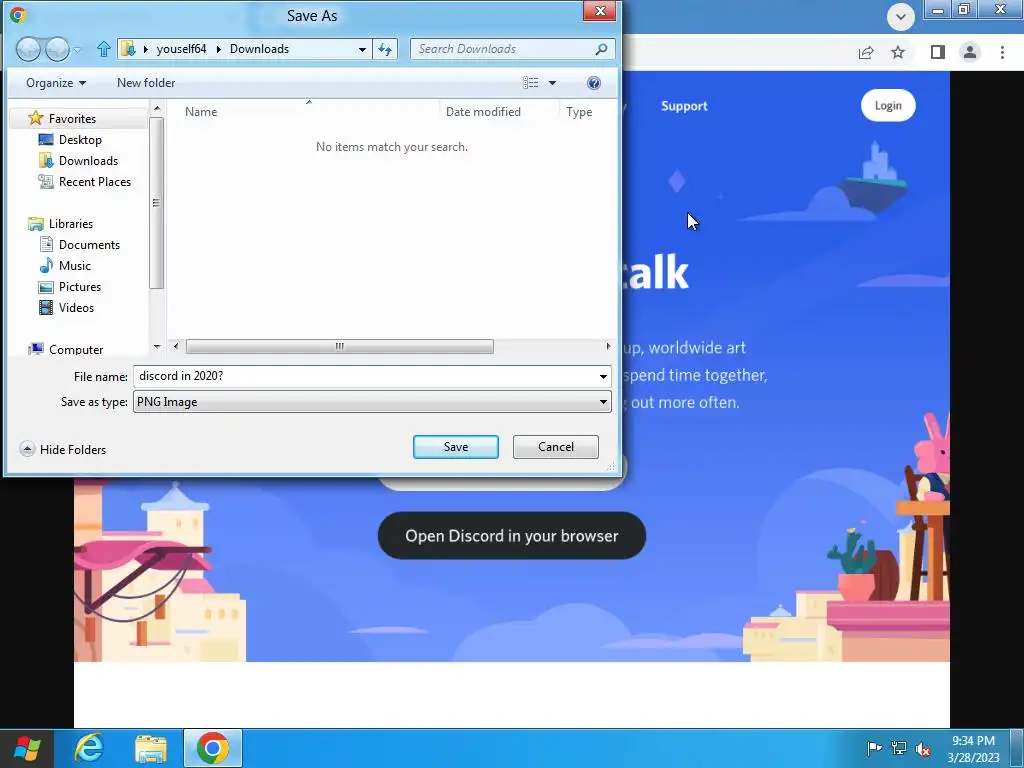This screenshot has width=1024, height=768.
Task: Open File Explorer from taskbar
Action: click(151, 748)
